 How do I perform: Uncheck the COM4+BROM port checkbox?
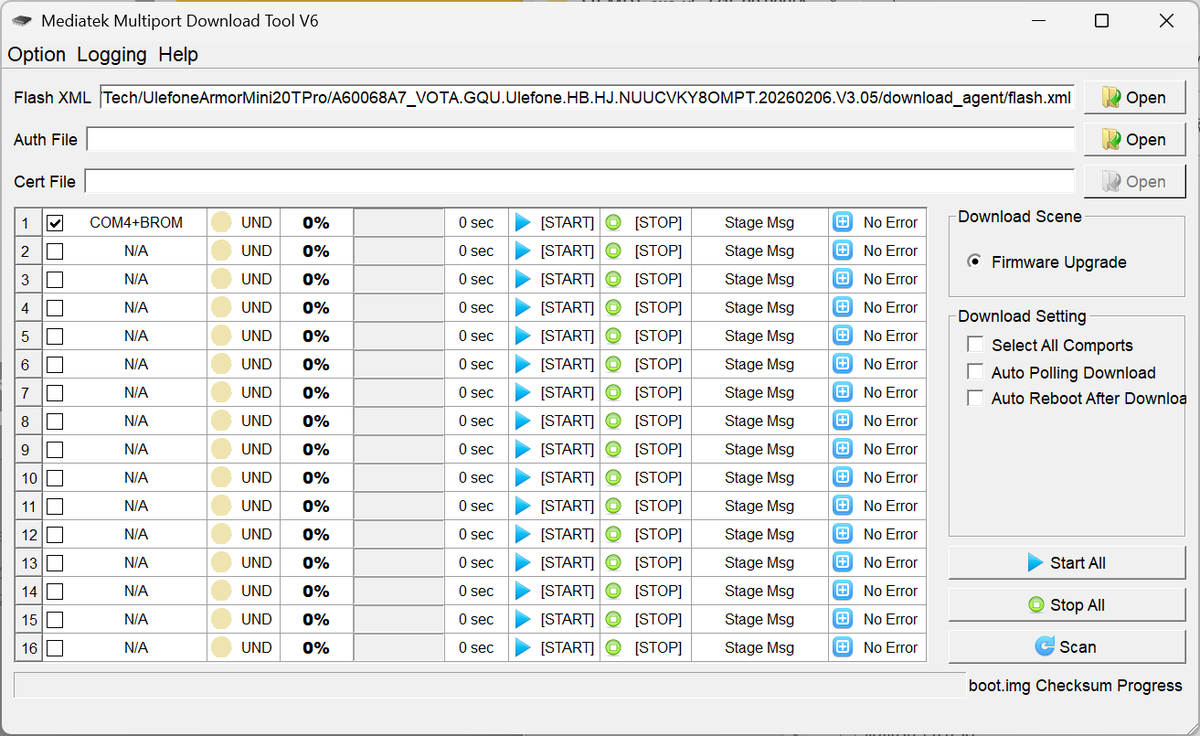55,222
